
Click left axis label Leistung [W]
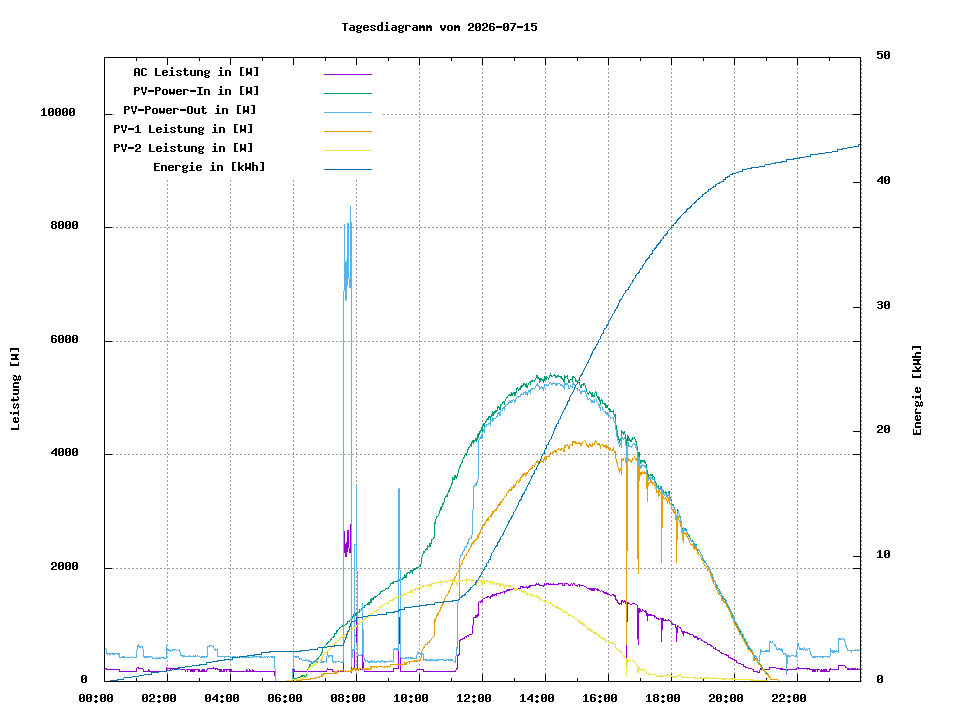[x=15, y=389]
